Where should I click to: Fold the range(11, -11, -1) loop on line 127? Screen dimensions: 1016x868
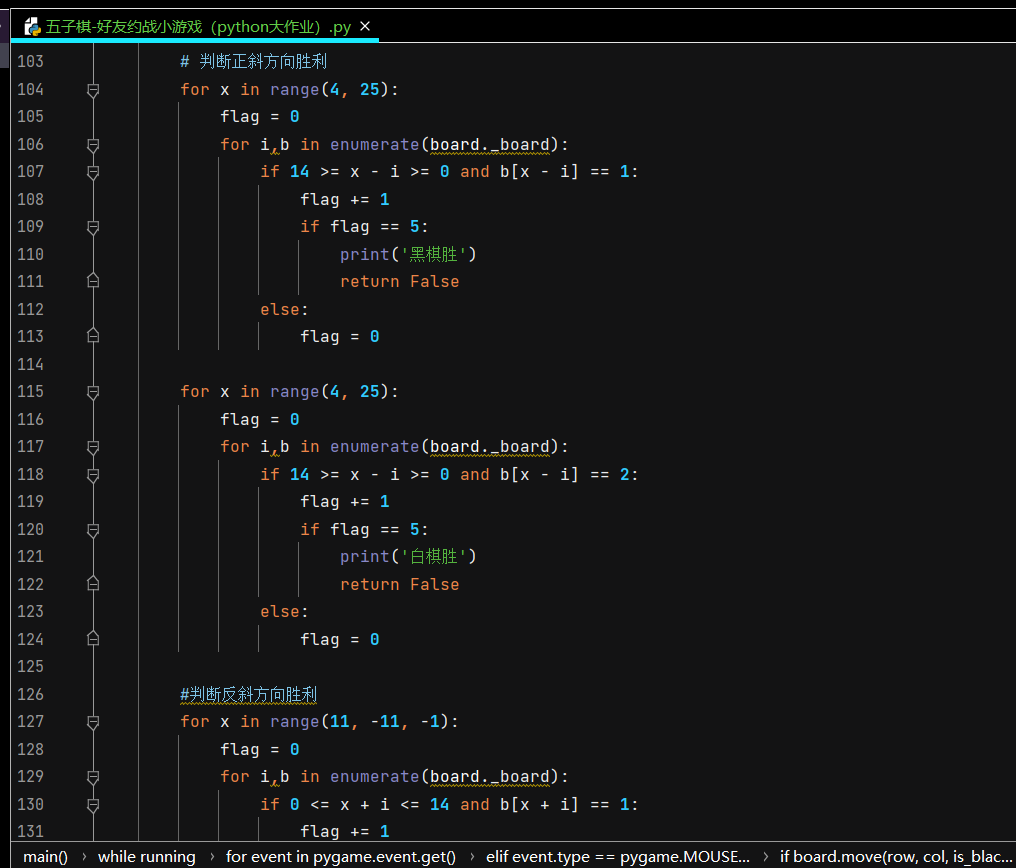click(93, 722)
